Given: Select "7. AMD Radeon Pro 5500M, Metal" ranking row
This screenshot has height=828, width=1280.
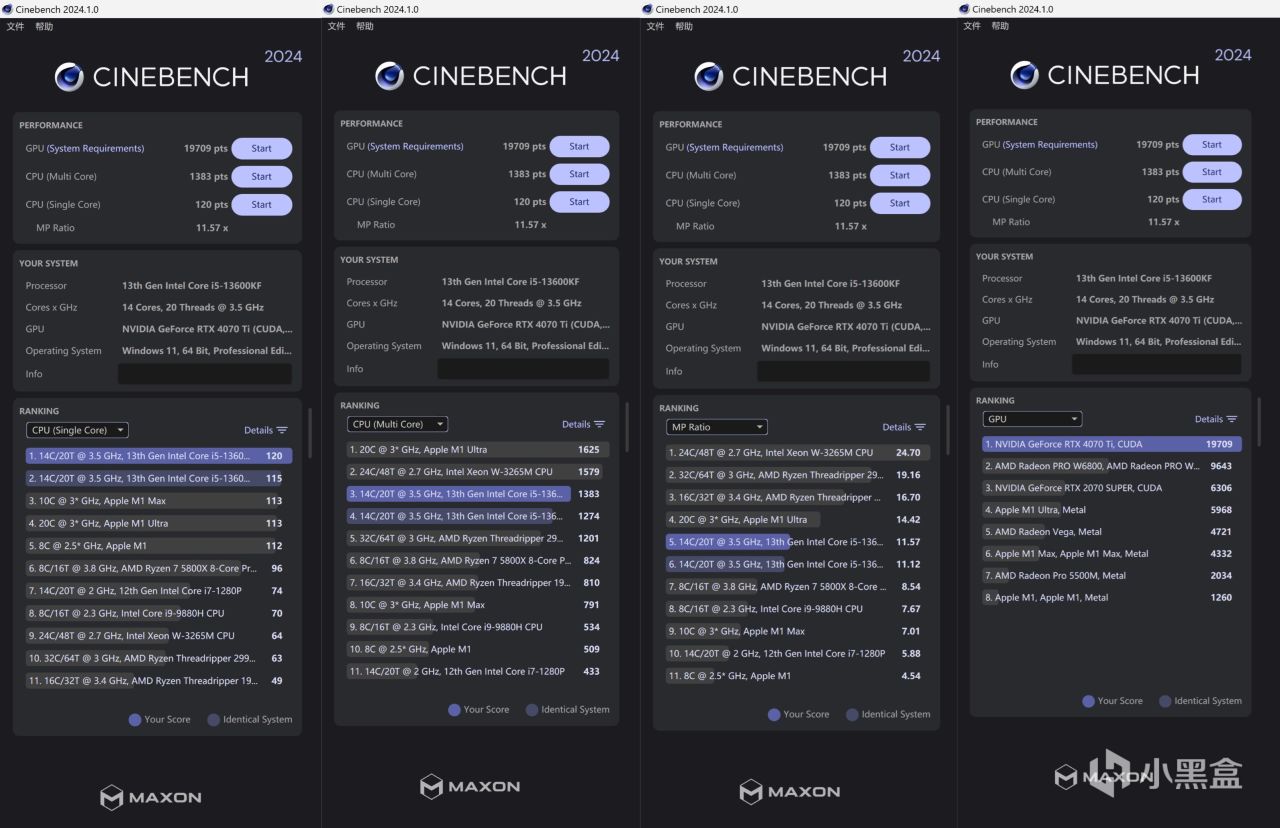Looking at the screenshot, I should (1112, 576).
